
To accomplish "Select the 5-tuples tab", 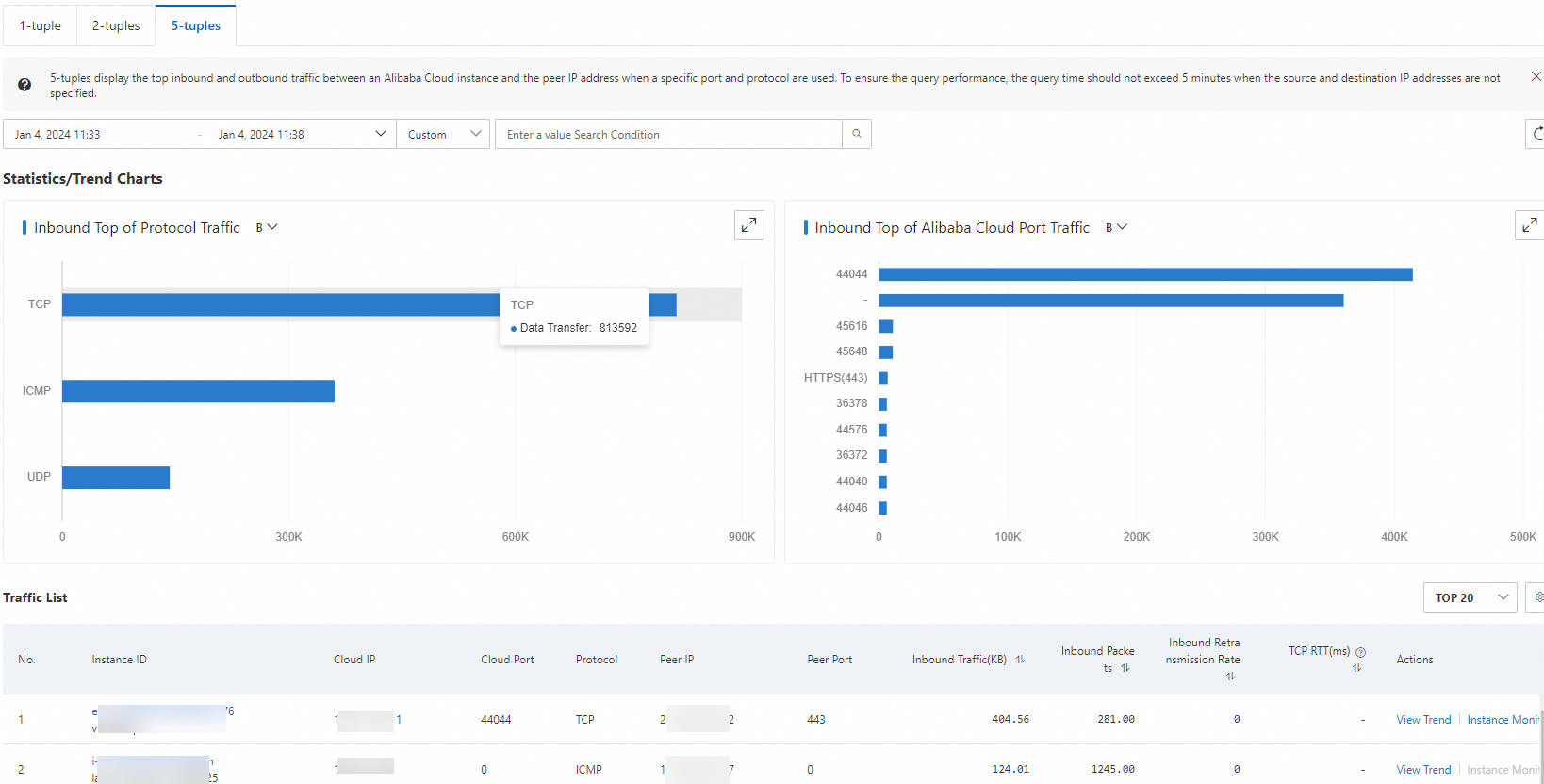I will point(196,25).
